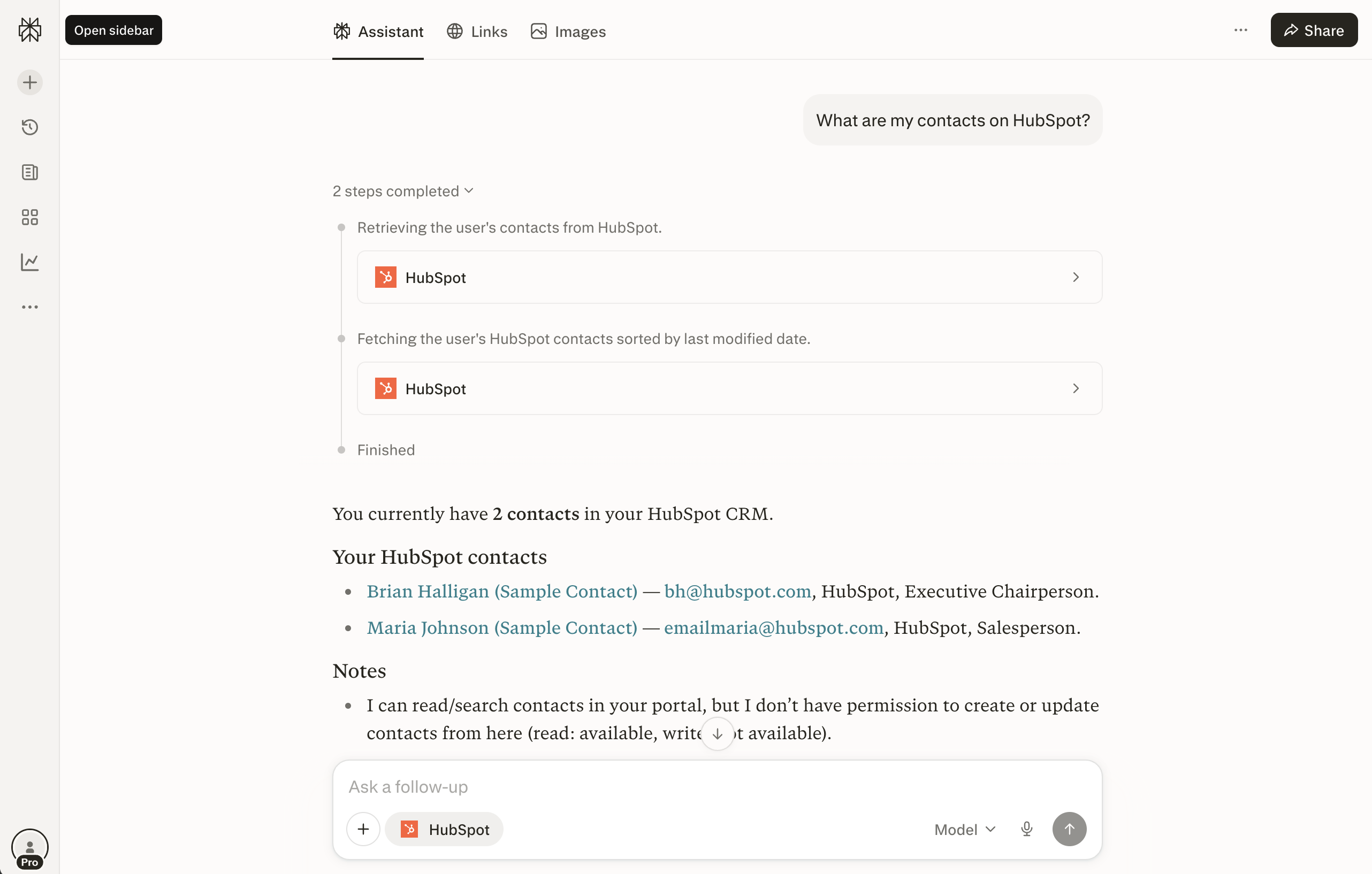Start a new thread with plus icon

[29, 82]
